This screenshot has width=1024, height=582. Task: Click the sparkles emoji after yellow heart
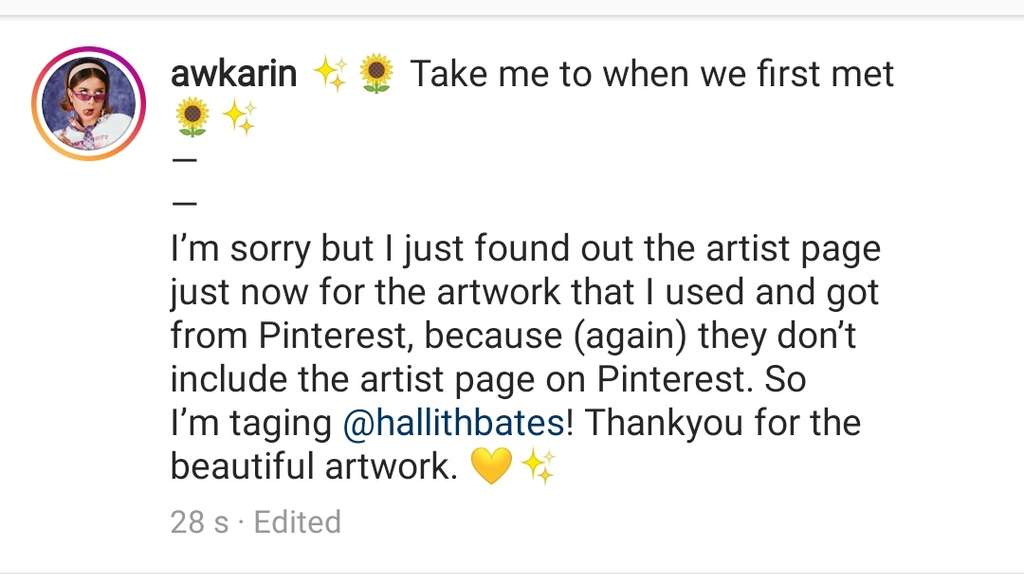(x=538, y=466)
